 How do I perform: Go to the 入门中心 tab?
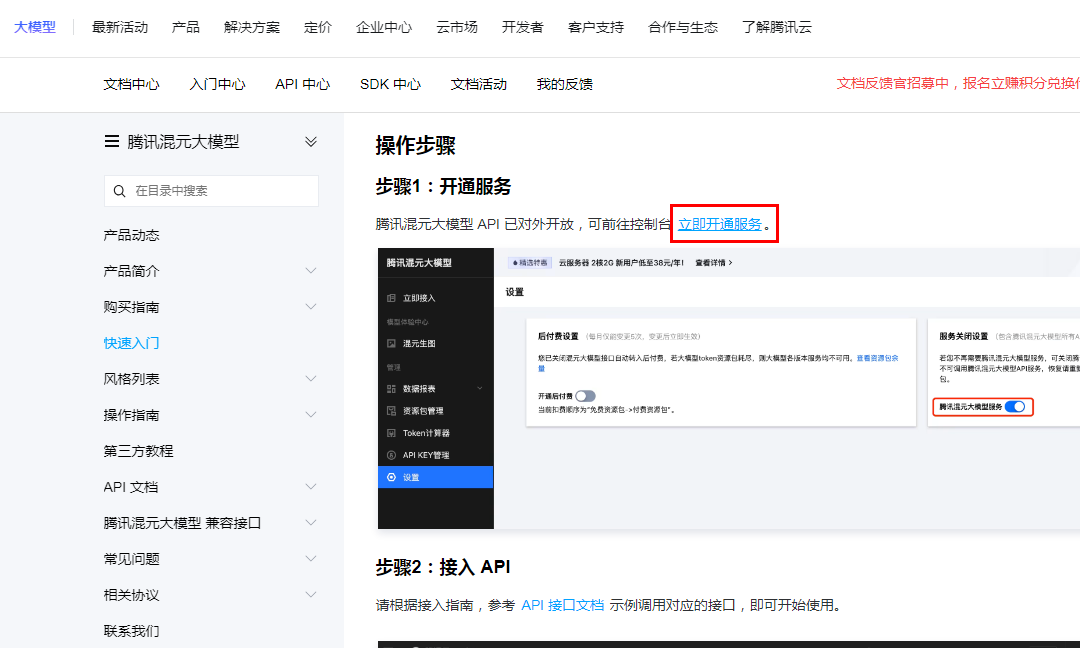coord(217,84)
